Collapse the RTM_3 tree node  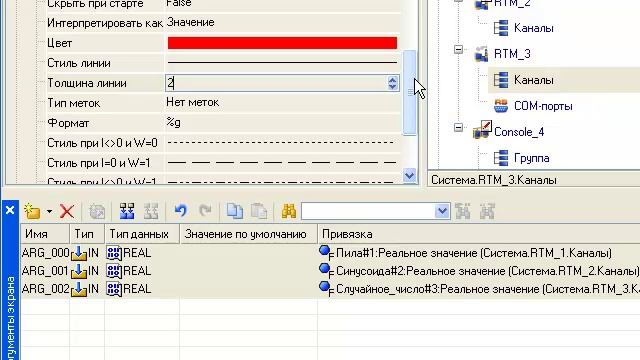pyautogui.click(x=458, y=50)
